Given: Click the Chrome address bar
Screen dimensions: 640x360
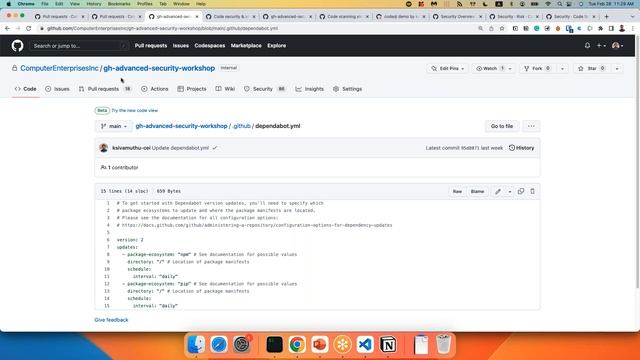Looking at the screenshot, I should click(x=257, y=29).
